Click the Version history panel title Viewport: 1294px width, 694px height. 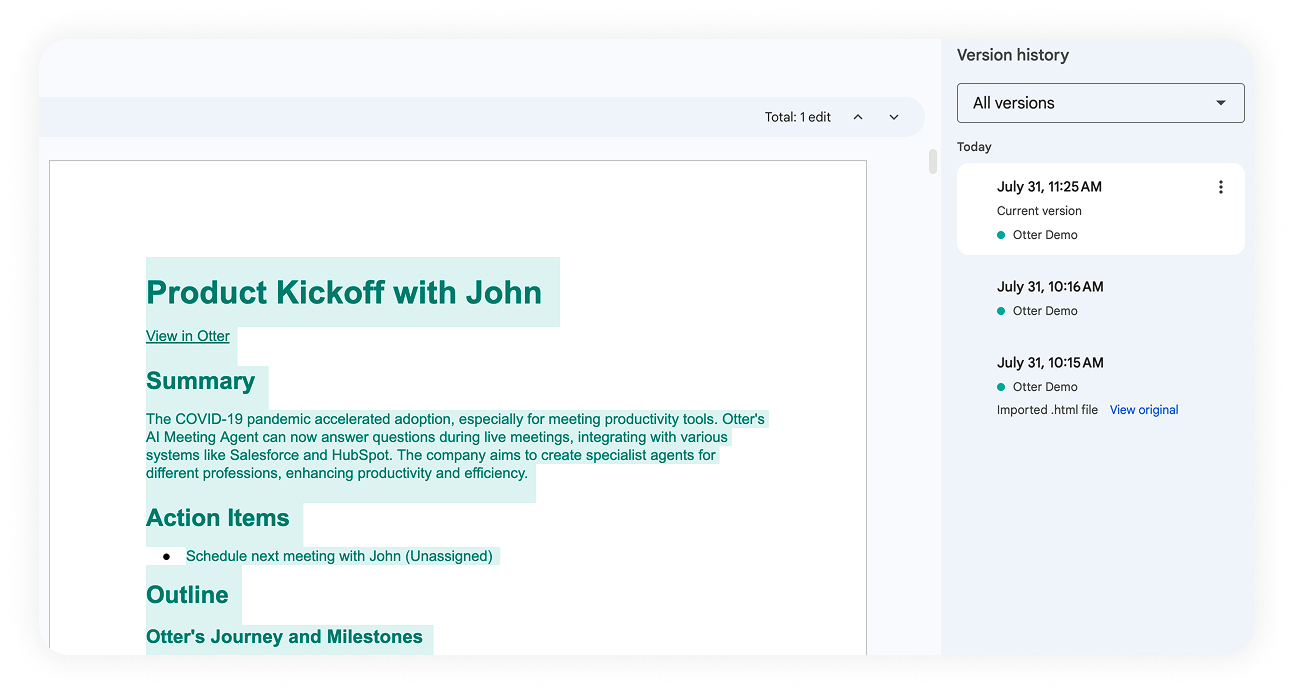(x=1013, y=55)
